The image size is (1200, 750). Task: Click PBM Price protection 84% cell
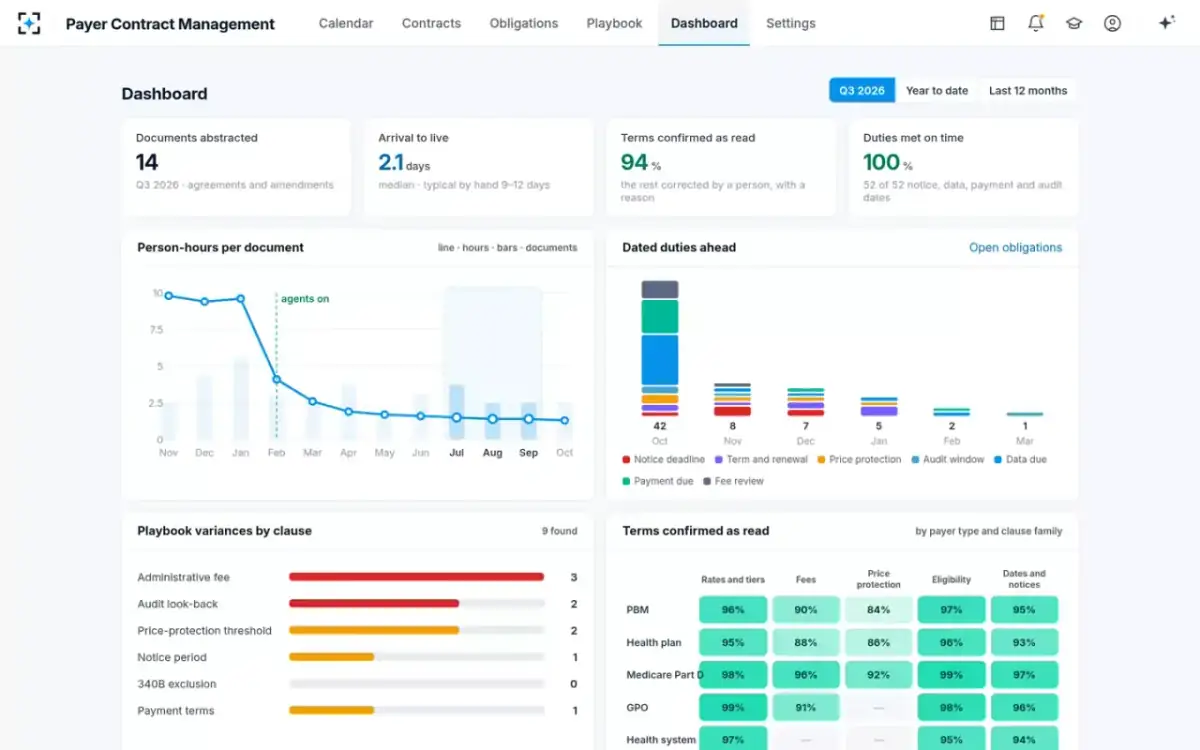click(879, 610)
